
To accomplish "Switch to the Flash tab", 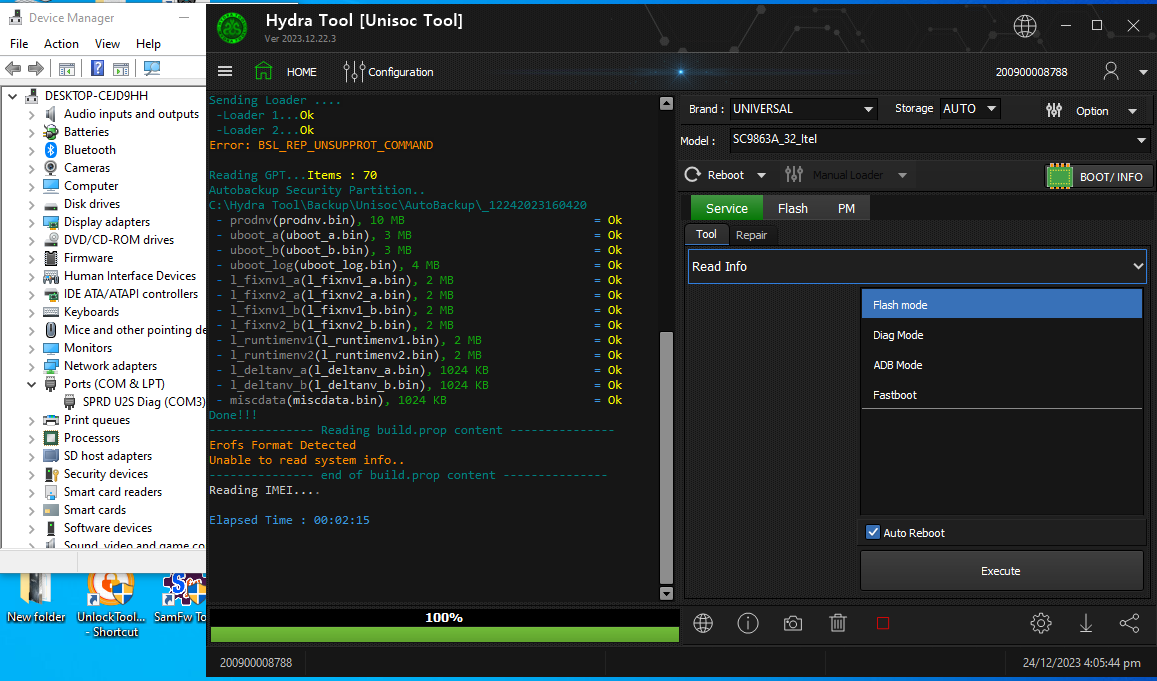I will [x=792, y=208].
